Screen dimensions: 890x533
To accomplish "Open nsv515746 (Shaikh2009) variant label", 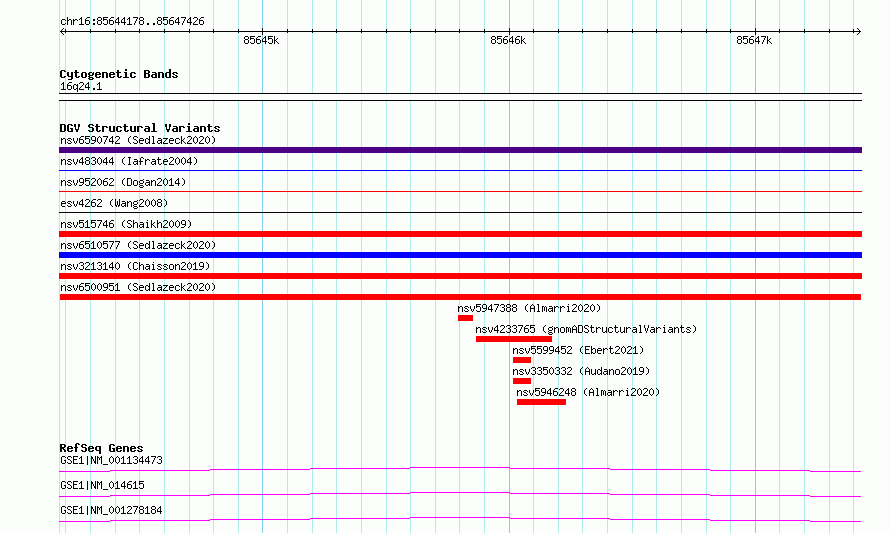I will coord(126,224).
